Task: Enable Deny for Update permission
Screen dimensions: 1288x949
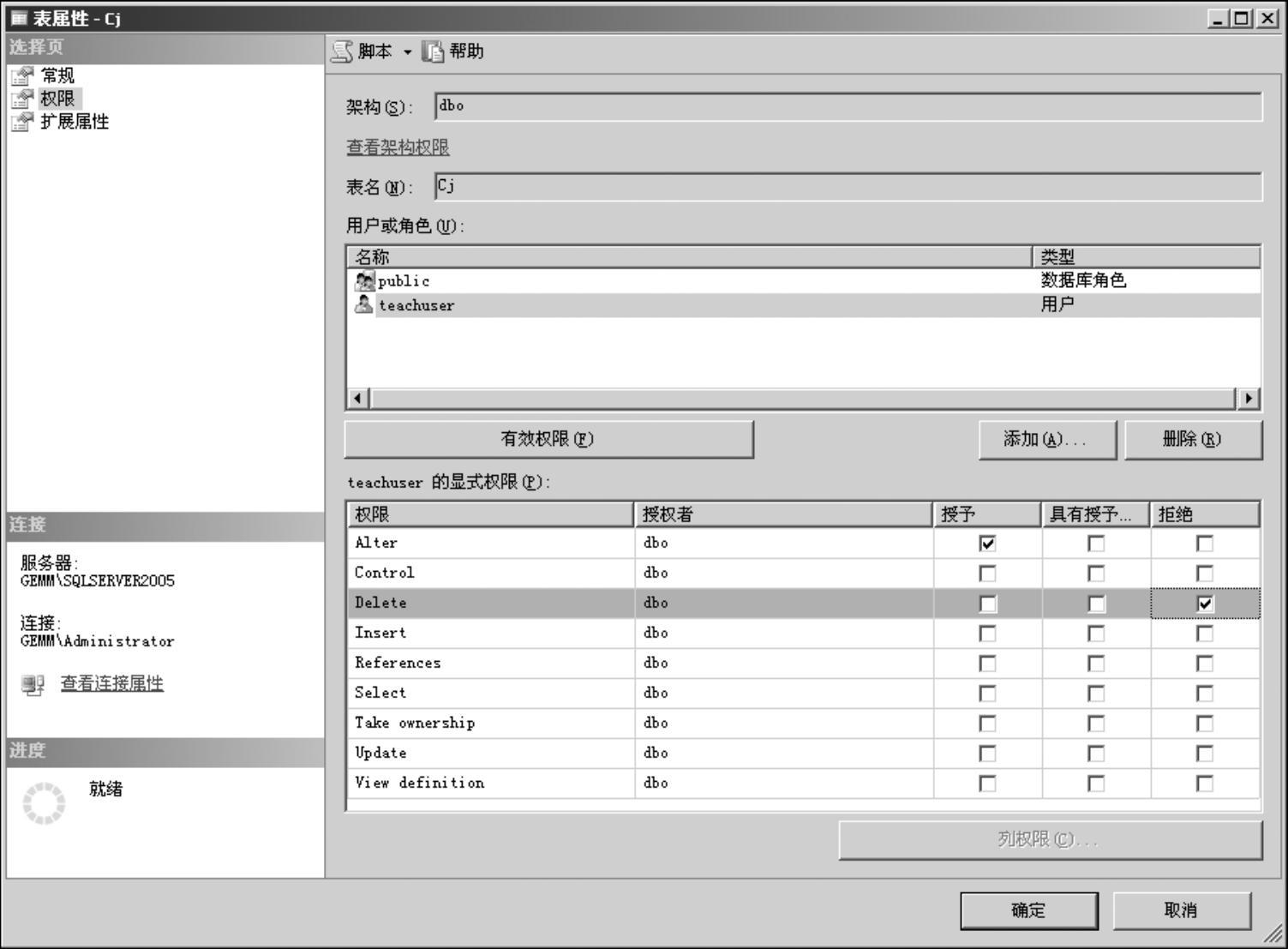Action: (1205, 754)
